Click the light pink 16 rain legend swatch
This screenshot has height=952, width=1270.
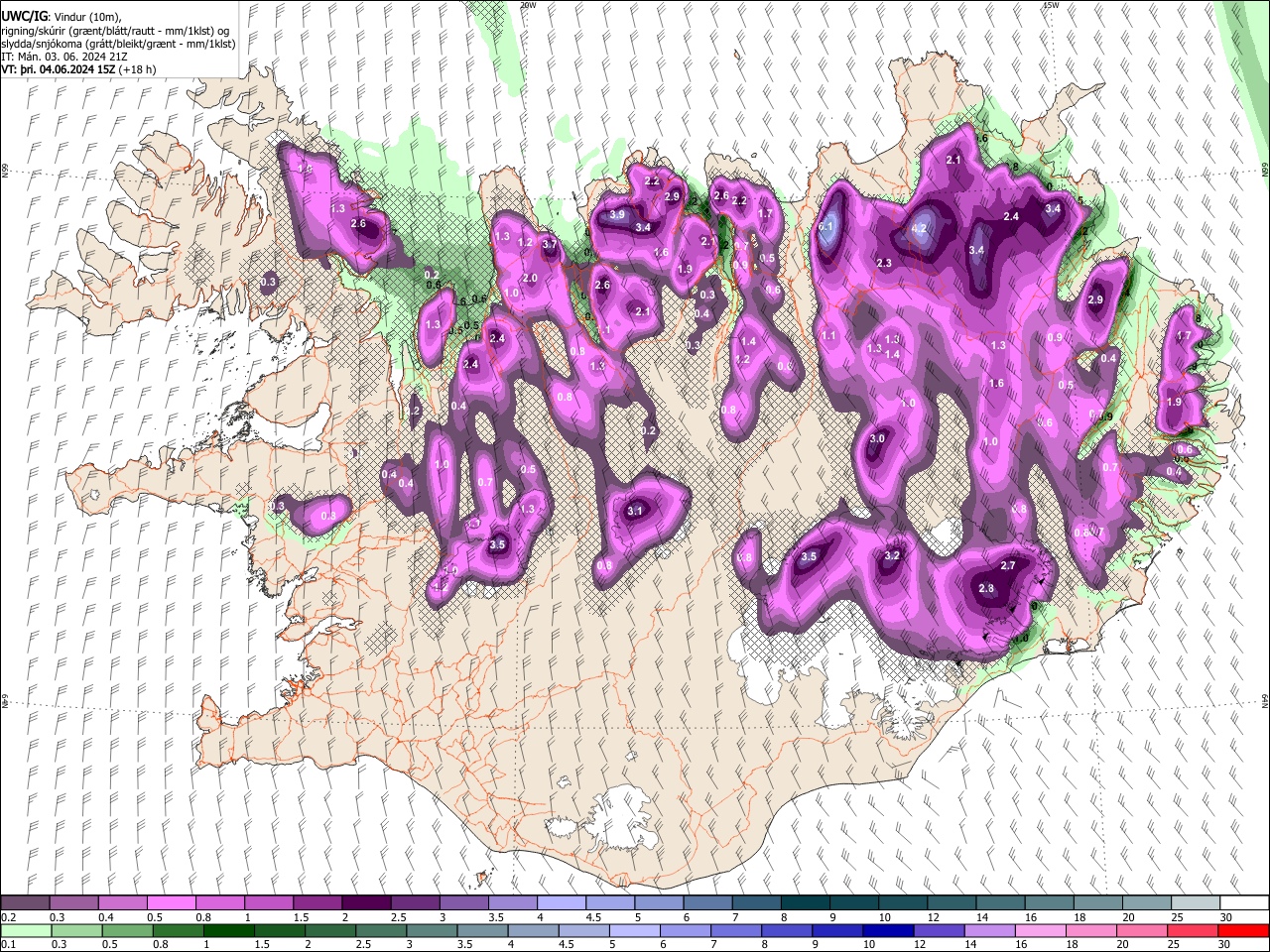(1040, 930)
